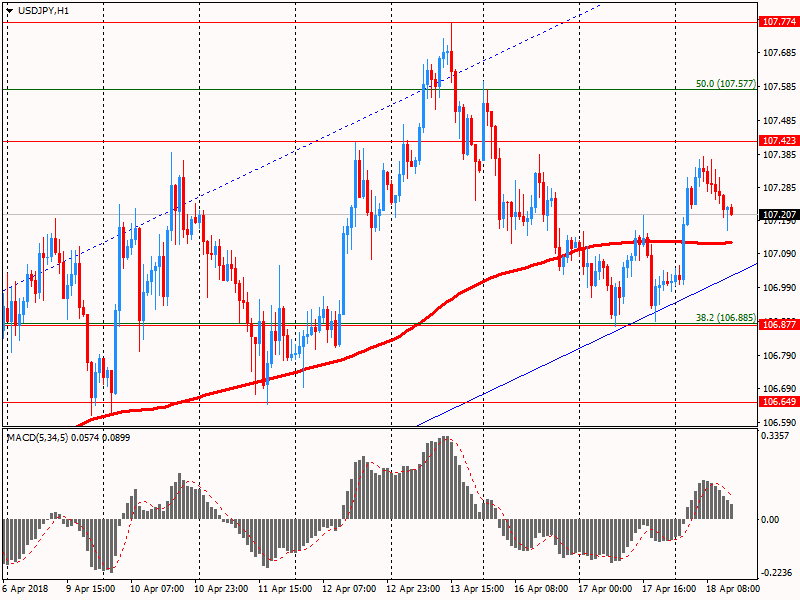
Task: Select the 10 Apr 23:00 time label
Action: [221, 589]
